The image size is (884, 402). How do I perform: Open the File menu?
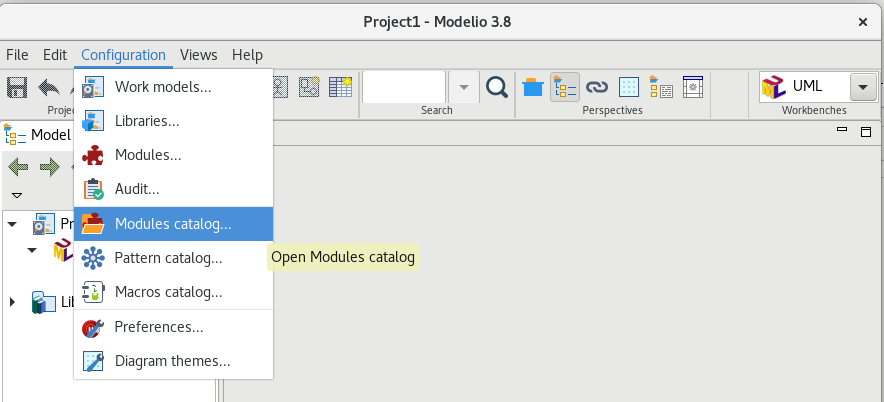point(17,55)
